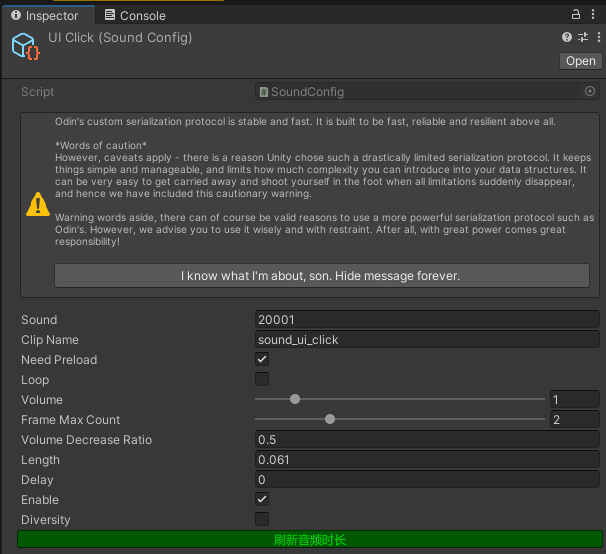Screen dimensions: 606x554
Task: Open the asset header's three-dot context menu
Action: pos(598,37)
